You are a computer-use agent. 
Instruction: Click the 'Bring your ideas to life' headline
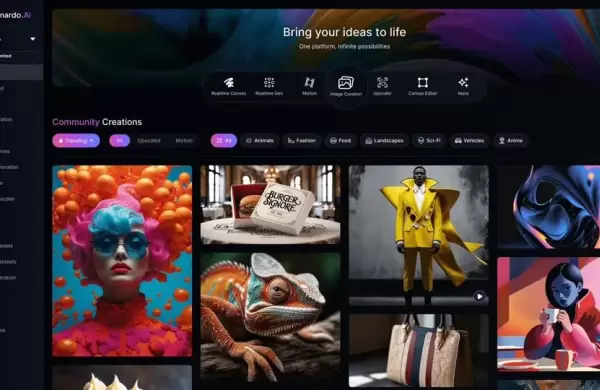pos(344,32)
